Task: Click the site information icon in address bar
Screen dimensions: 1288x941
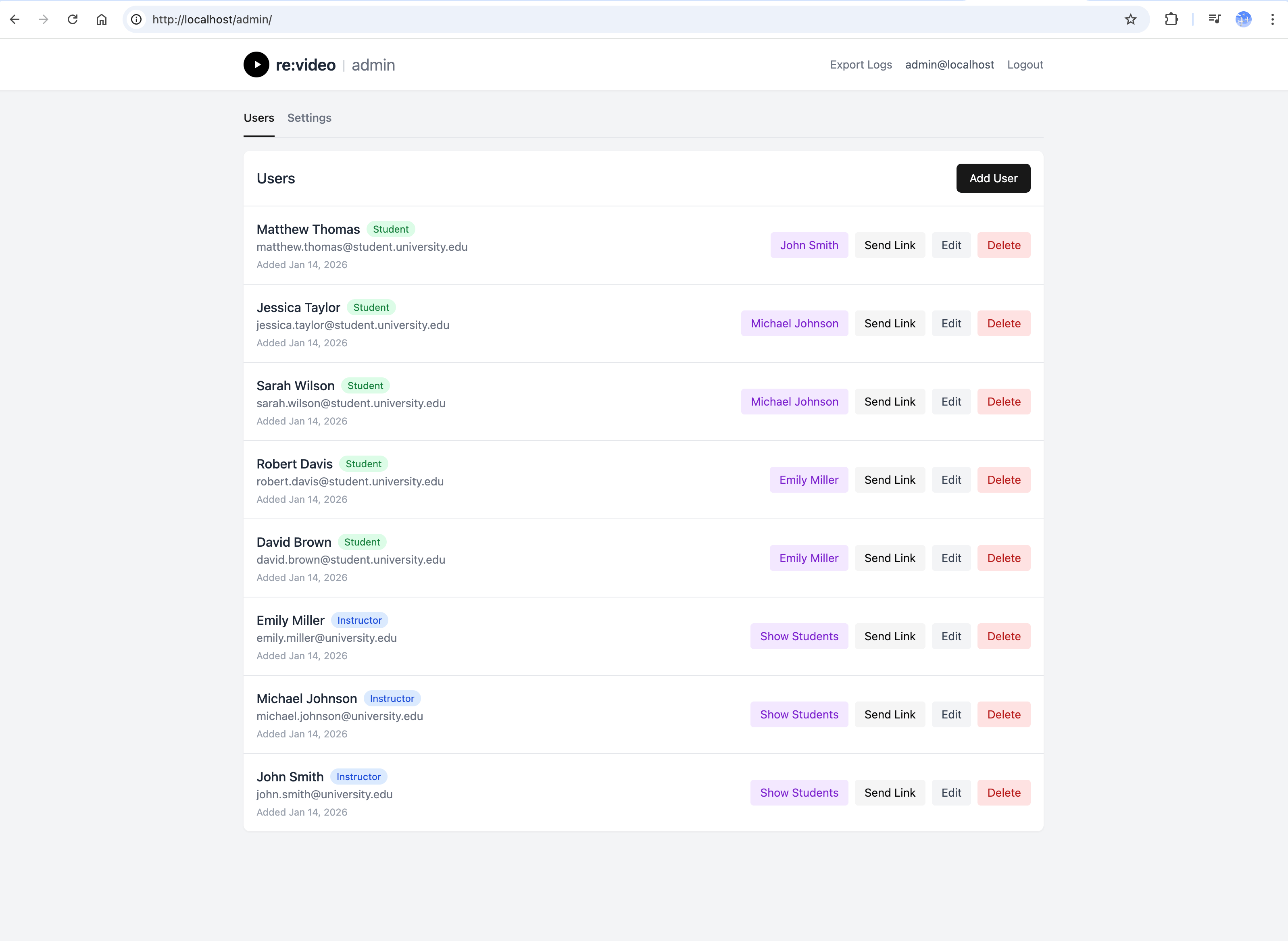Action: [135, 19]
